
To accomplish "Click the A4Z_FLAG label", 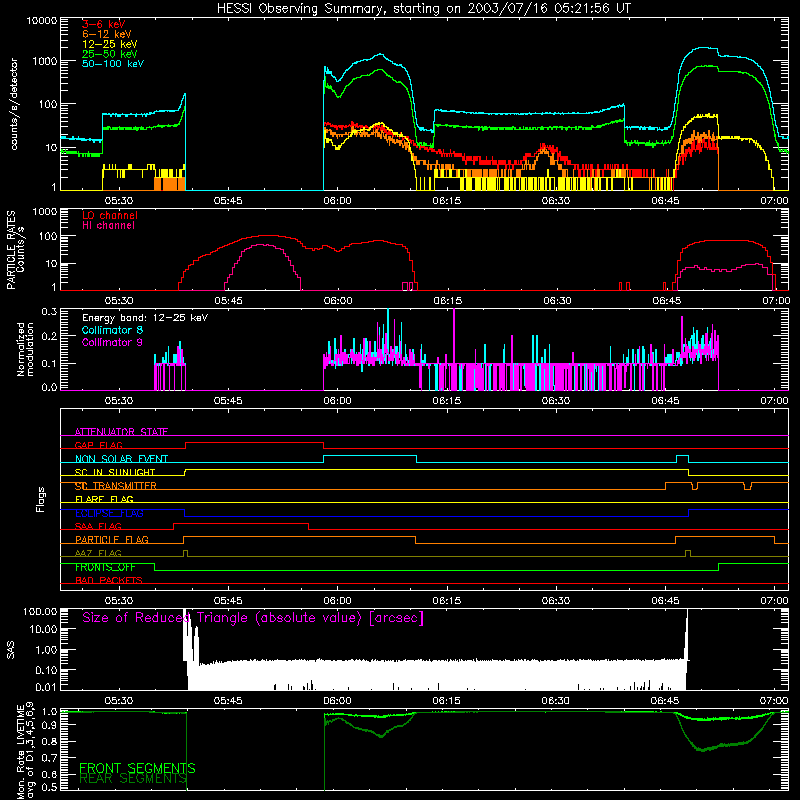I will [x=98, y=553].
